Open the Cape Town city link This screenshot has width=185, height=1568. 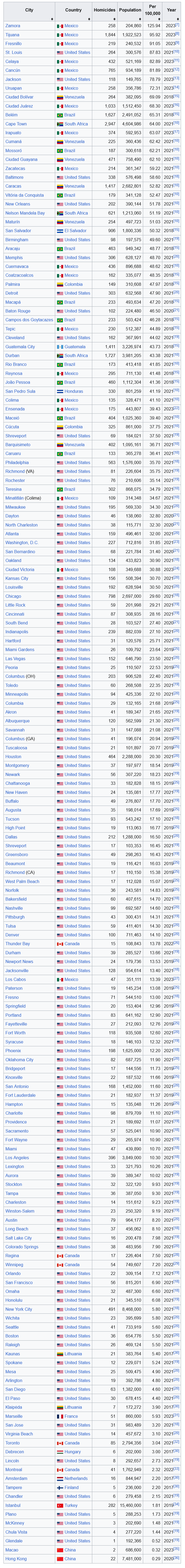click(x=16, y=124)
